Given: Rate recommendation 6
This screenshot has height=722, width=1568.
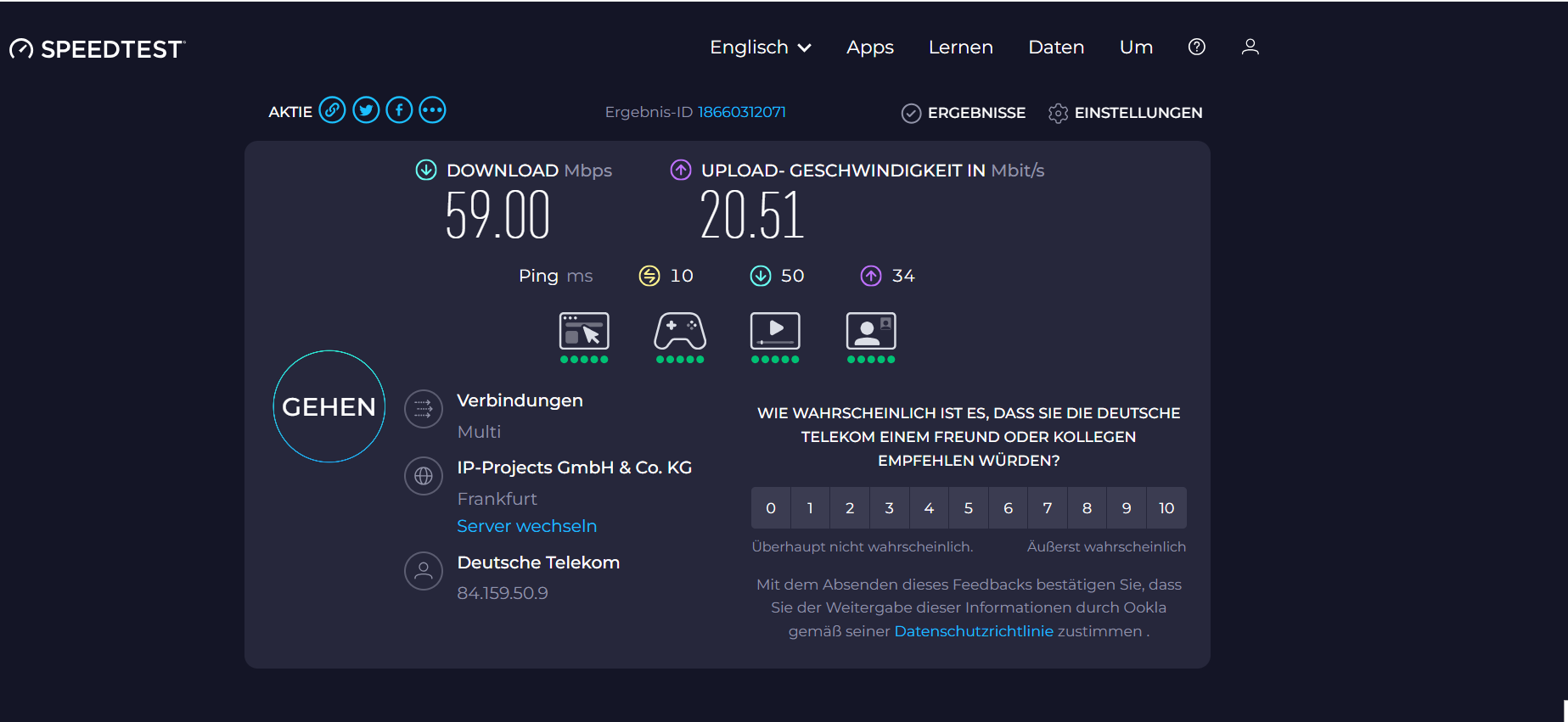Looking at the screenshot, I should coord(1009,508).
